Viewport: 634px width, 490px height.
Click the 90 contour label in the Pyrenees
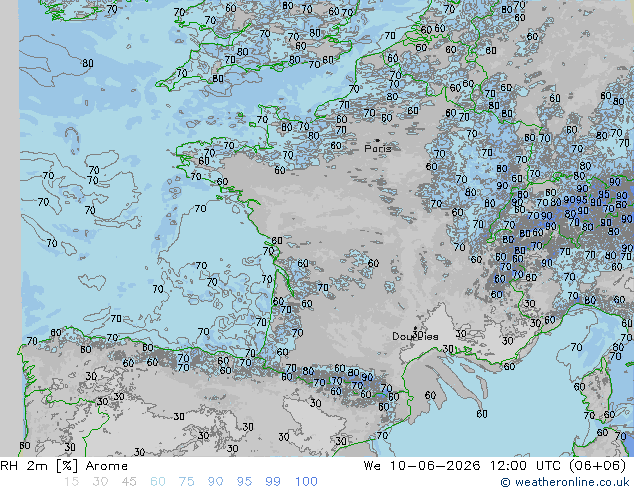pos(367,377)
